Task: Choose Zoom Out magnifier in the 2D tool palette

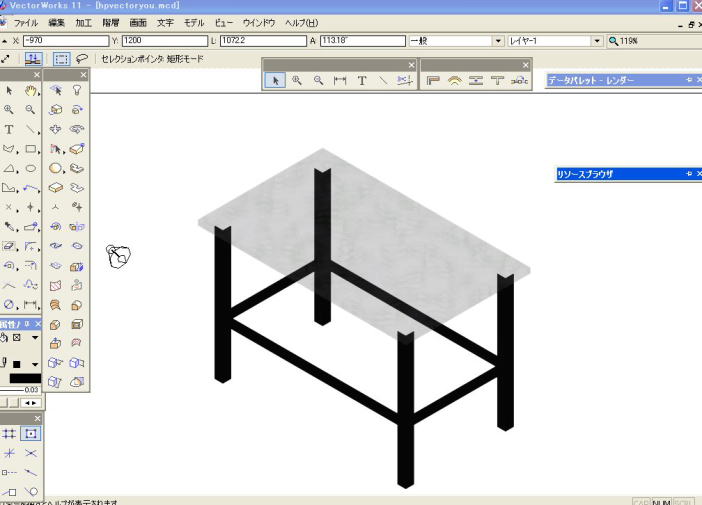Action: pyautogui.click(x=30, y=110)
